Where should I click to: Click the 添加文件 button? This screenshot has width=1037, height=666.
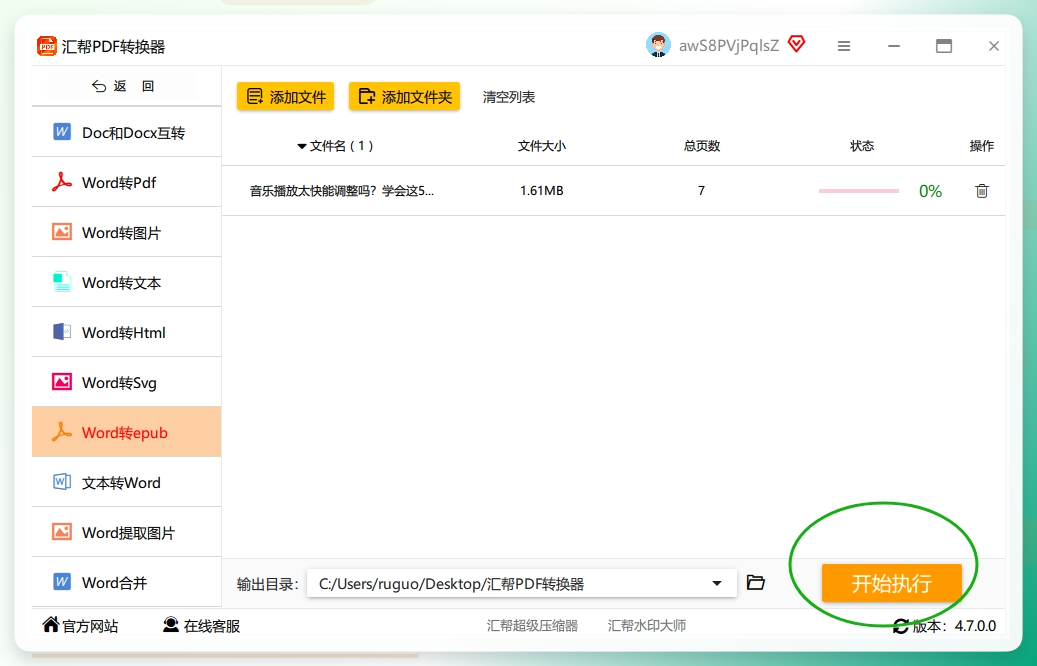(286, 97)
